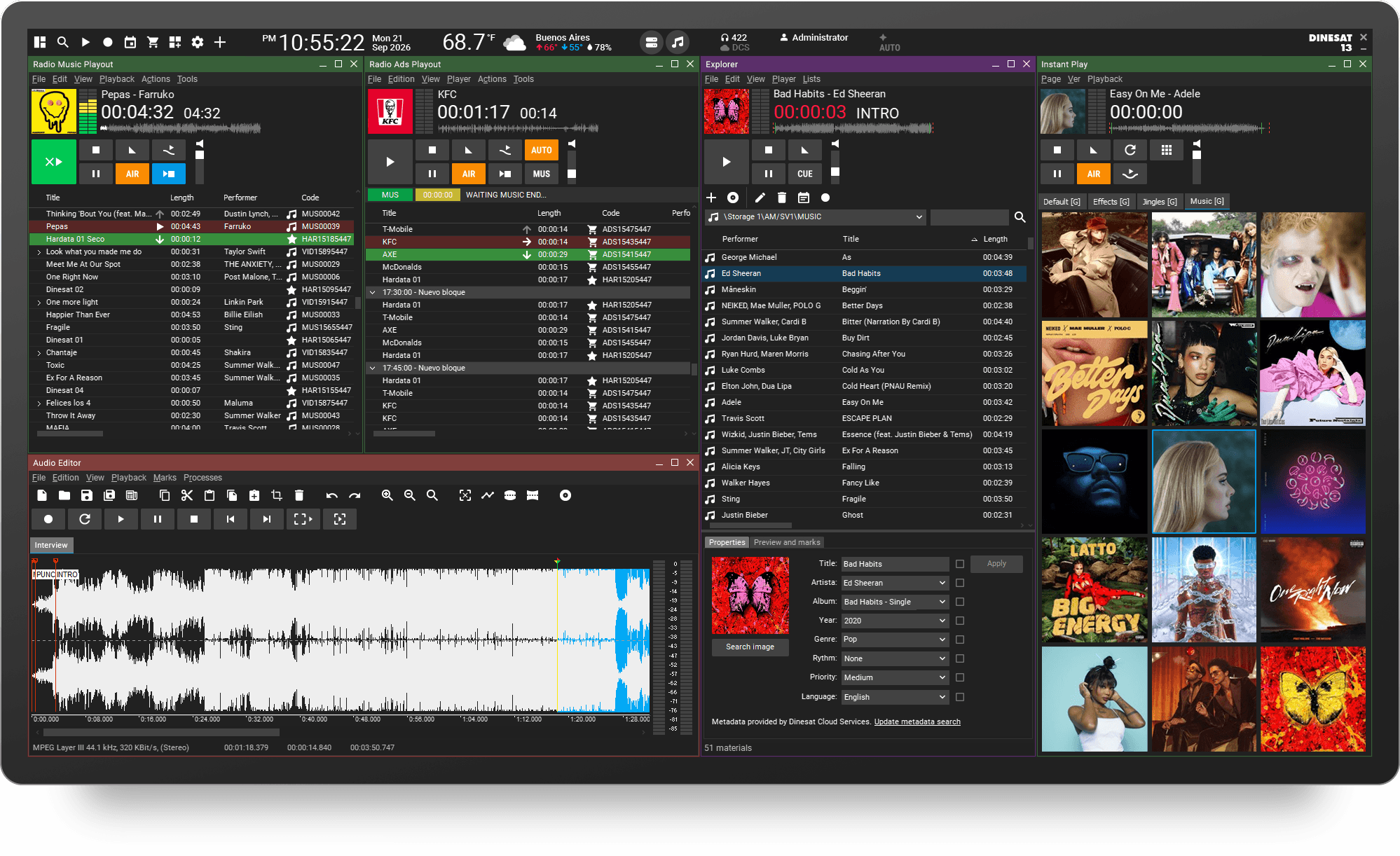This screenshot has height=856, width=1400.
Task: Click the Search image button
Action: tap(750, 647)
